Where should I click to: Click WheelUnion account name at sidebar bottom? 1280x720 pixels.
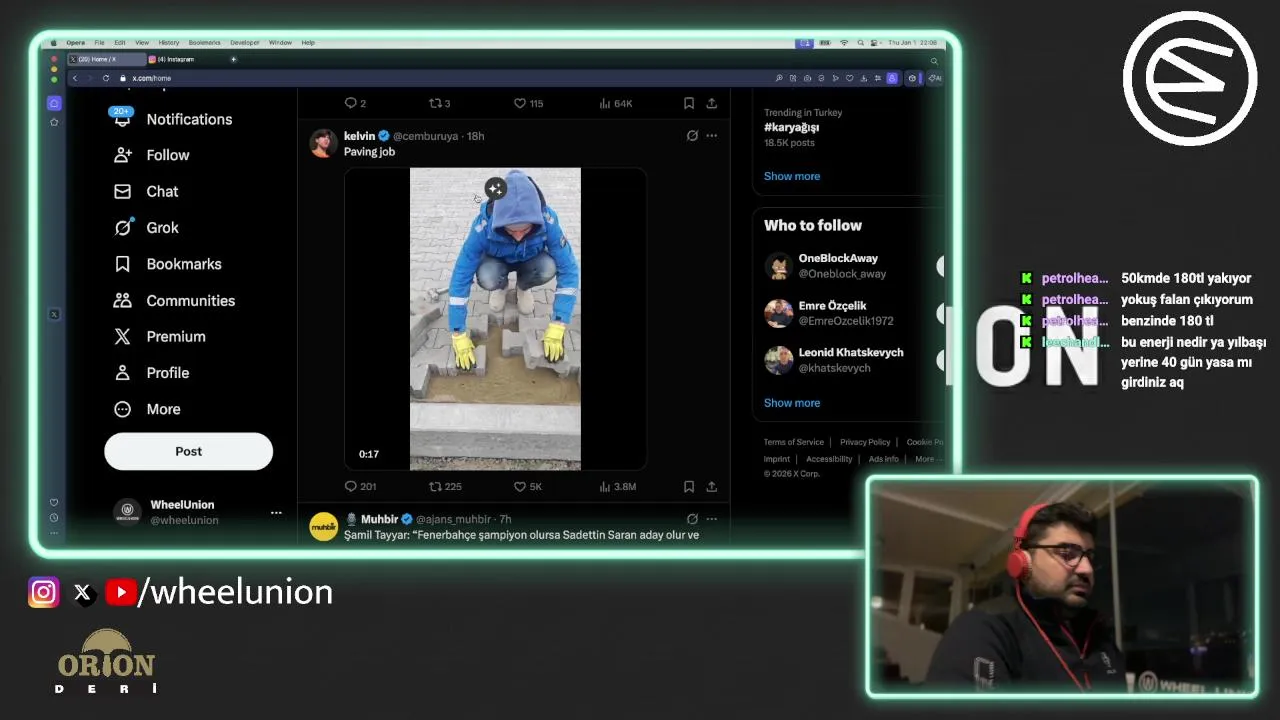[x=182, y=505]
